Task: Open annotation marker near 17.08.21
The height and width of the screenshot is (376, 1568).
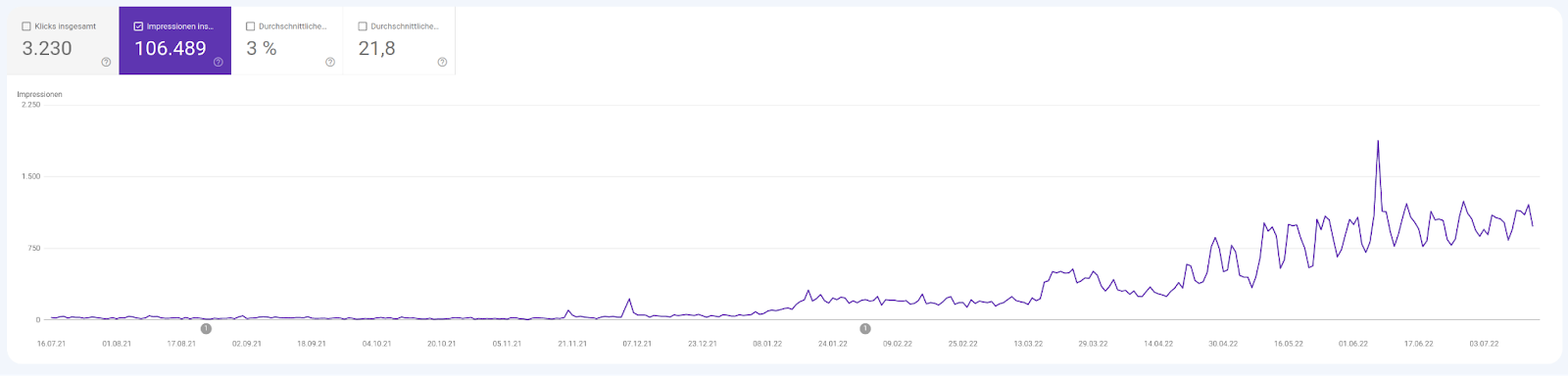Action: 206,329
